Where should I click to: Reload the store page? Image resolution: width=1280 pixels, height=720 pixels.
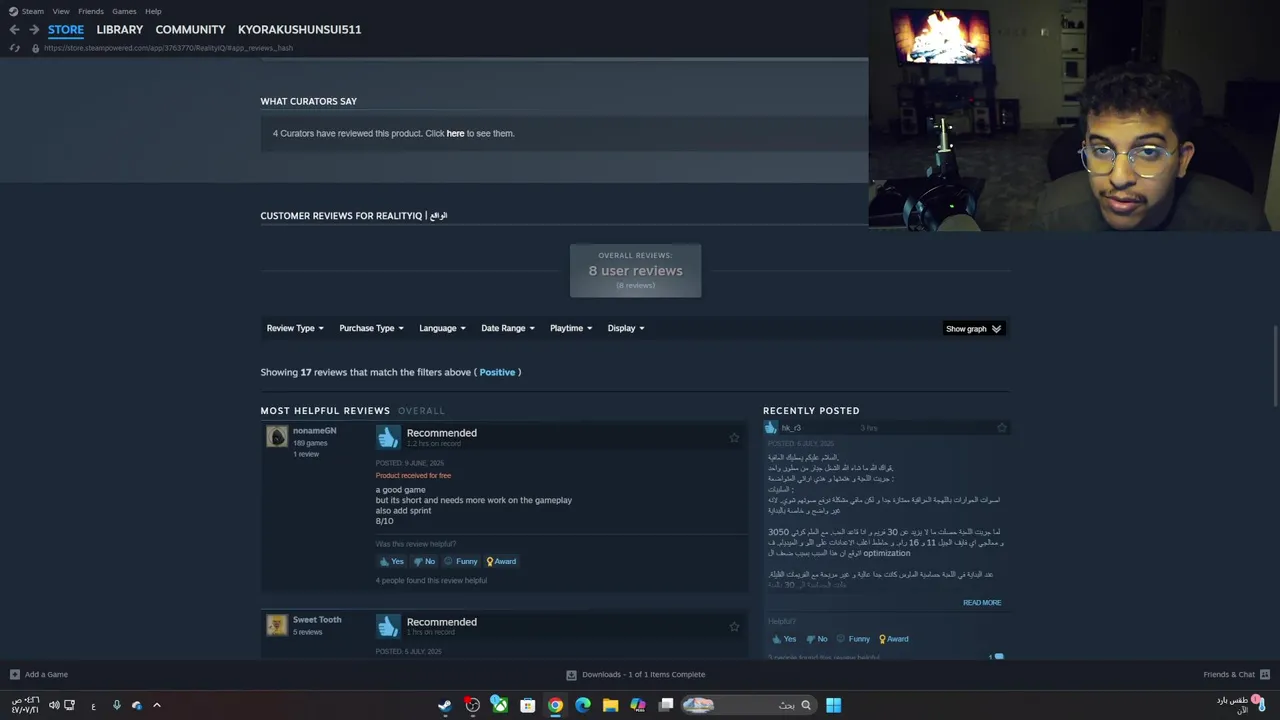pyautogui.click(x=14, y=48)
